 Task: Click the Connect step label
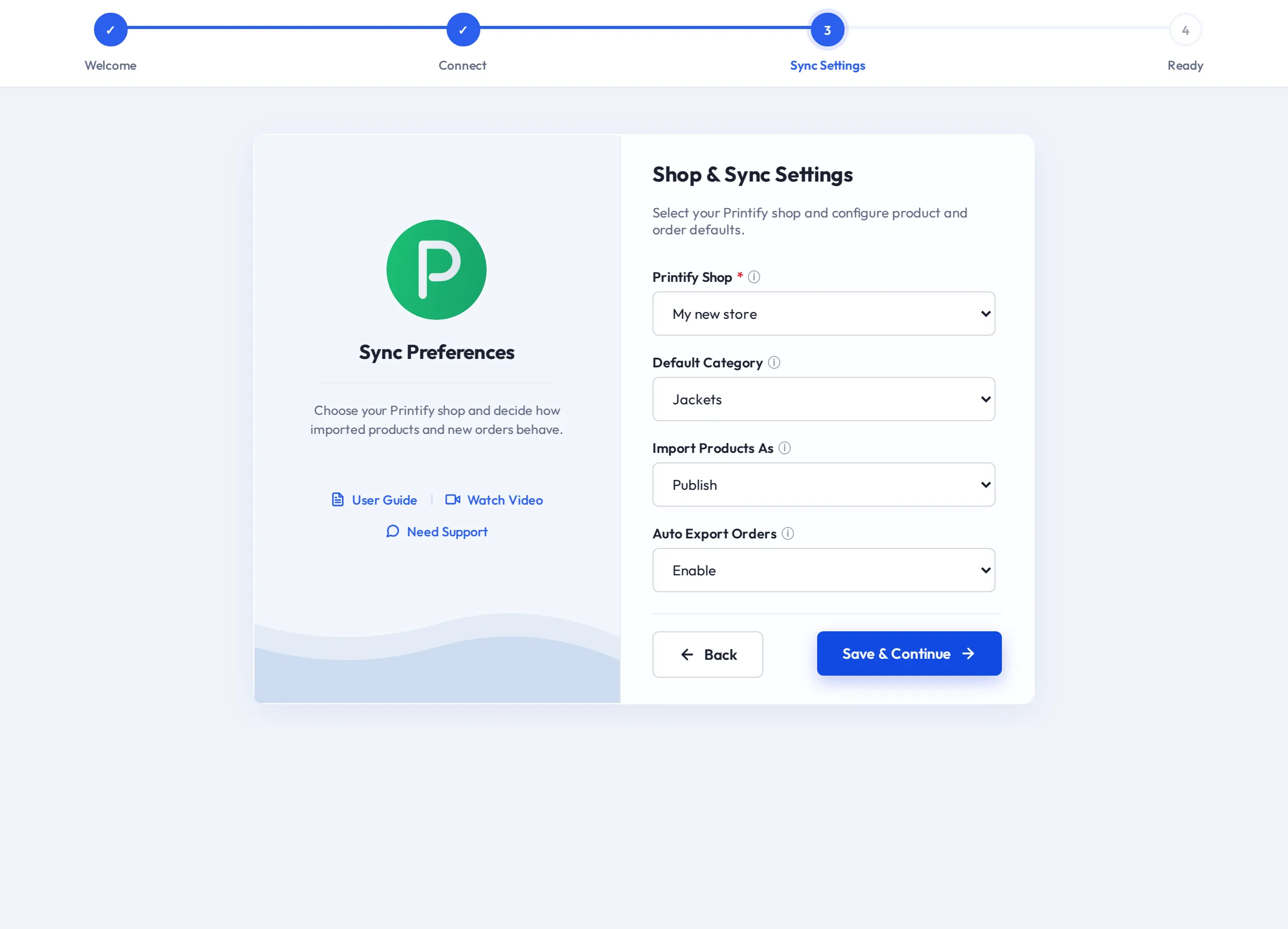pos(463,65)
